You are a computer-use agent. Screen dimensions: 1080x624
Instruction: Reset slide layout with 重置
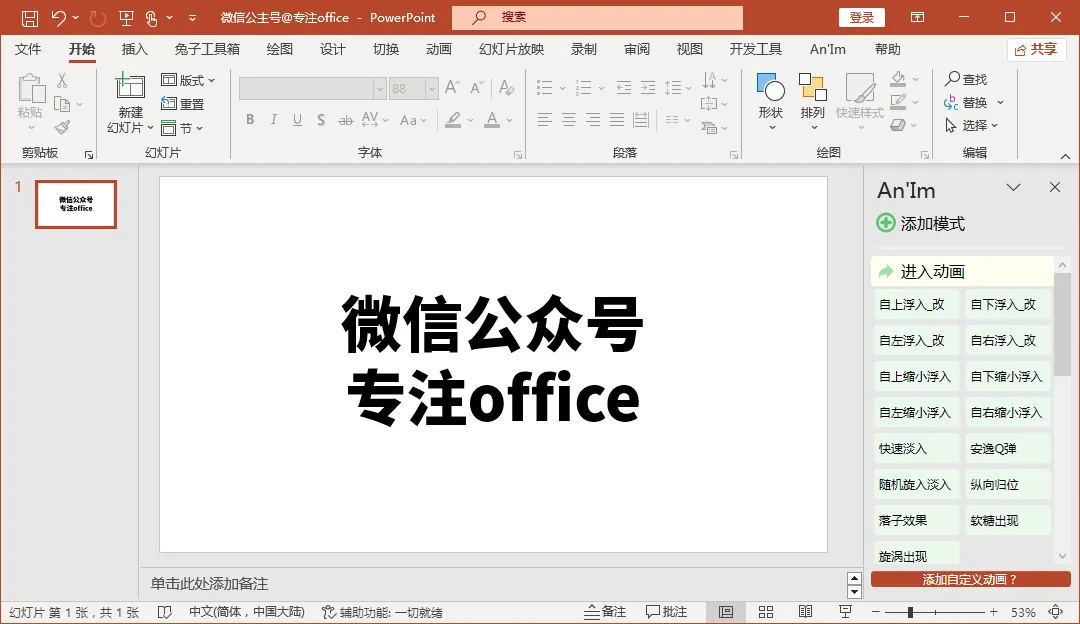183,104
